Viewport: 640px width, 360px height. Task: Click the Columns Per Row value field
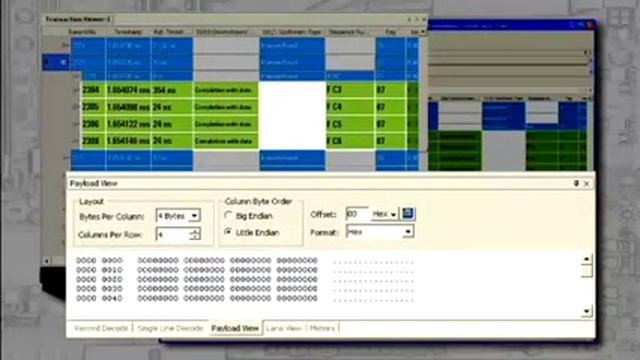[x=173, y=234]
